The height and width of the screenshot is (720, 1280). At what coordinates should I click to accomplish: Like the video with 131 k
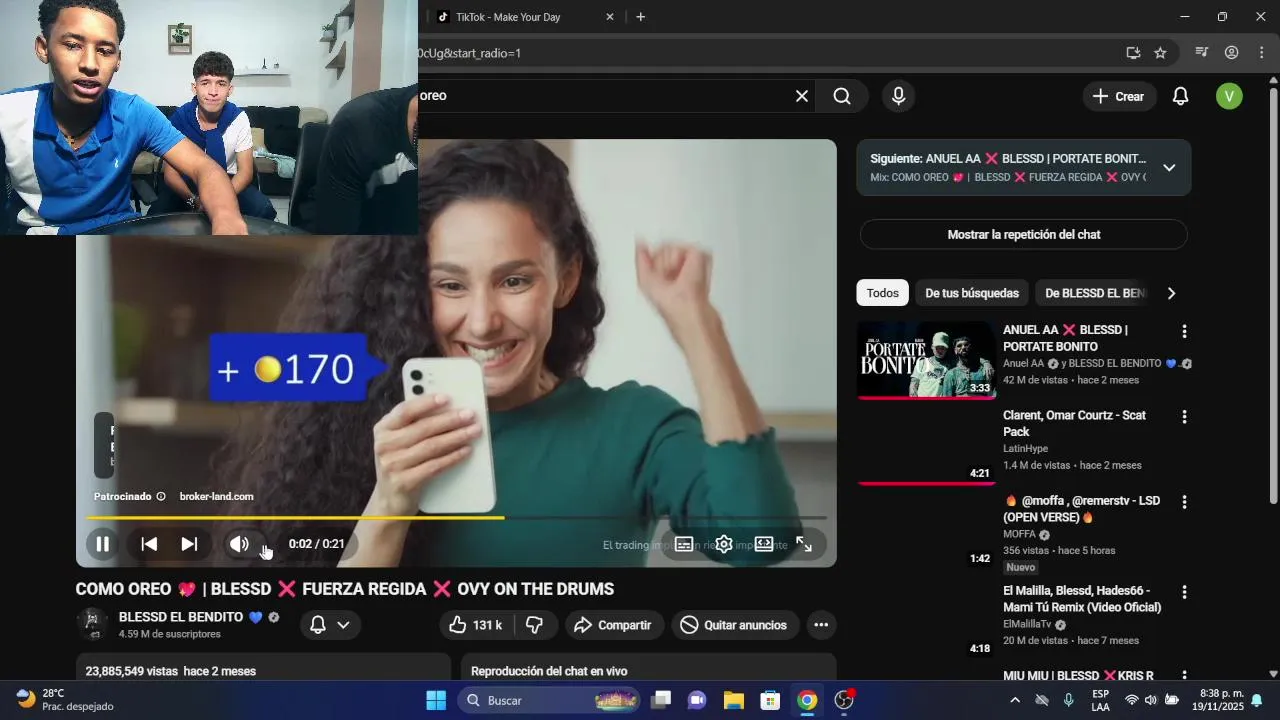coord(478,625)
